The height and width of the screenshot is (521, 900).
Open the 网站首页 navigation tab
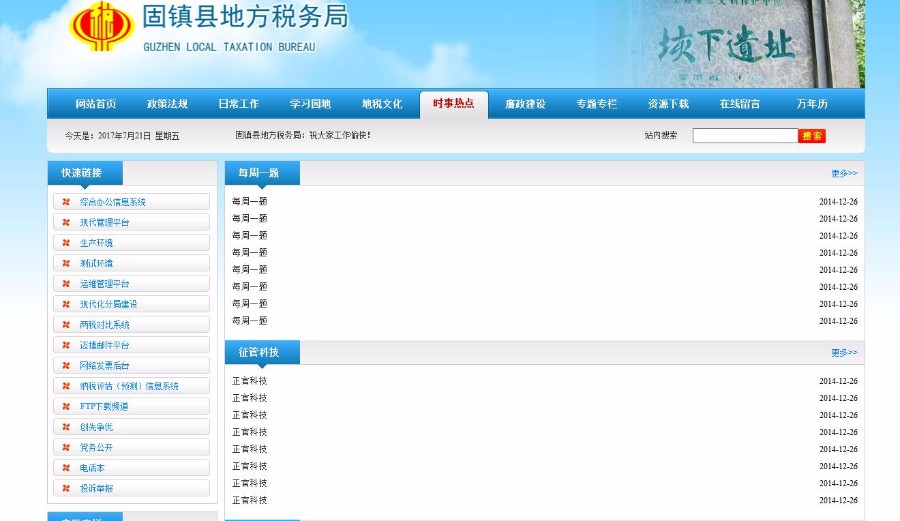point(95,104)
